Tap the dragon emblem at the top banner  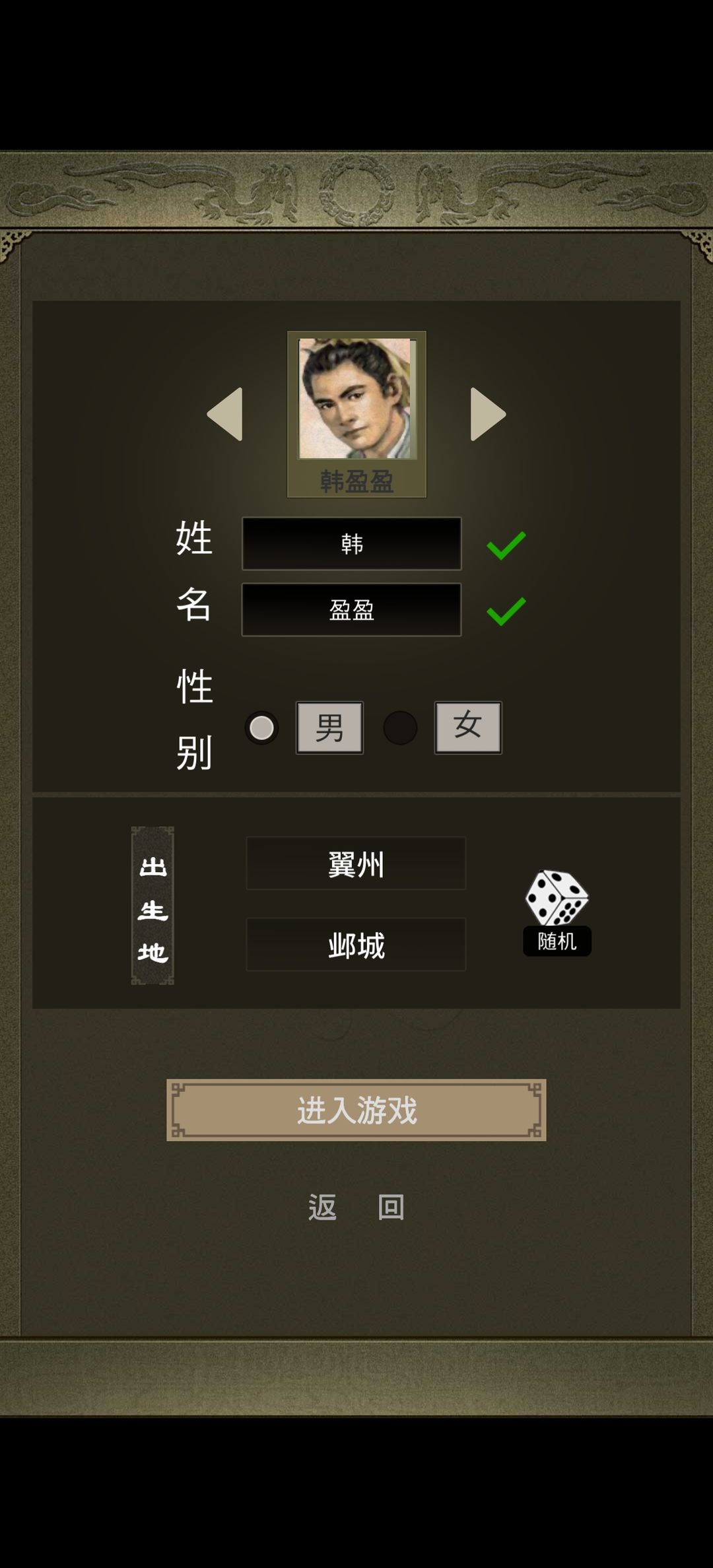[356, 191]
